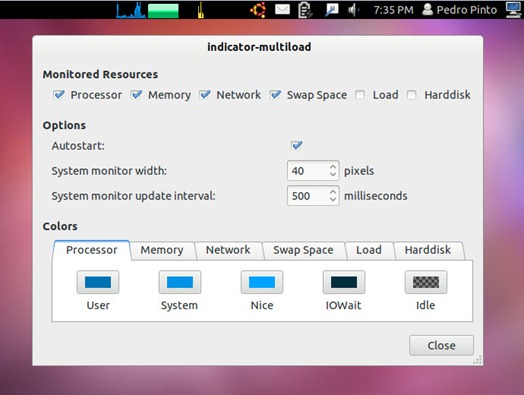Click the "Monitored Resources" heading
The width and height of the screenshot is (524, 395).
point(100,74)
